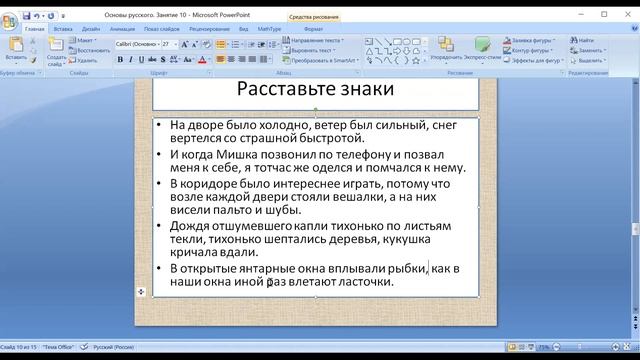Toggle underline formatting
This screenshot has width=640, height=360.
tap(141, 60)
